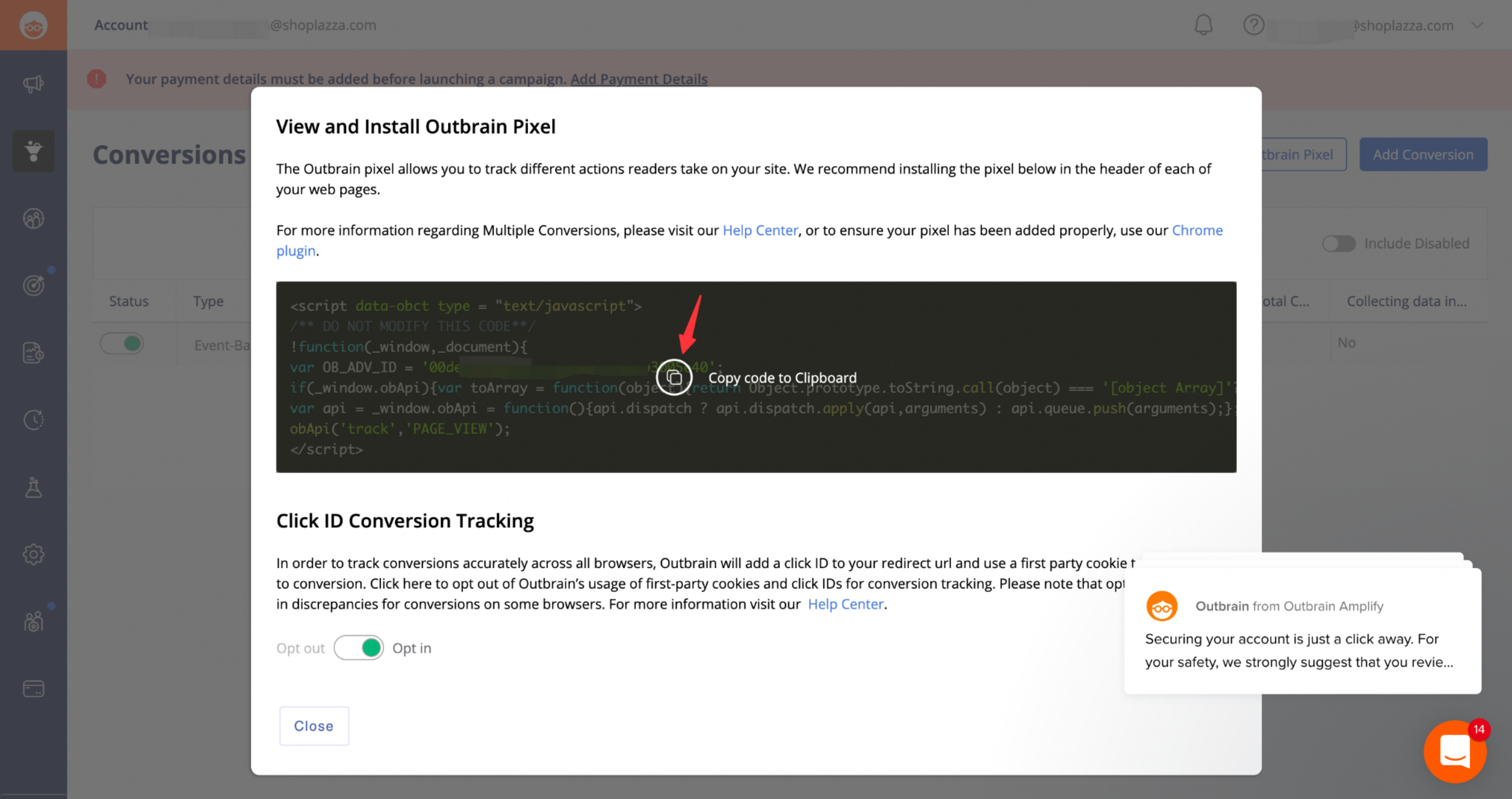Toggle Include Disabled switch
This screenshot has height=799, width=1512.
tap(1338, 243)
